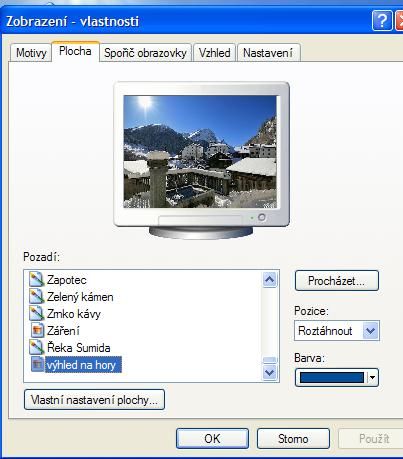Click the Záření image file icon
The image size is (403, 459).
[37, 331]
